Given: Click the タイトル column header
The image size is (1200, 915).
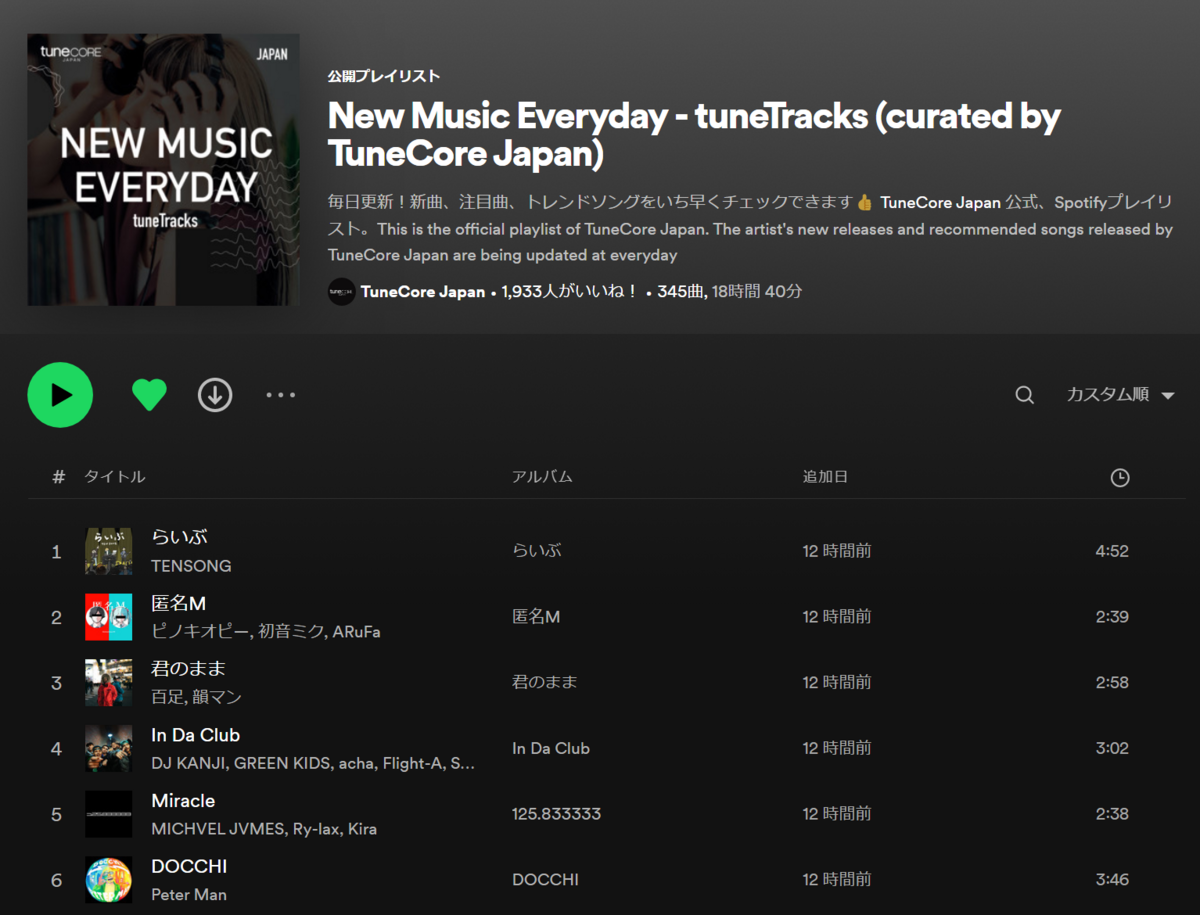Looking at the screenshot, I should pos(114,477).
